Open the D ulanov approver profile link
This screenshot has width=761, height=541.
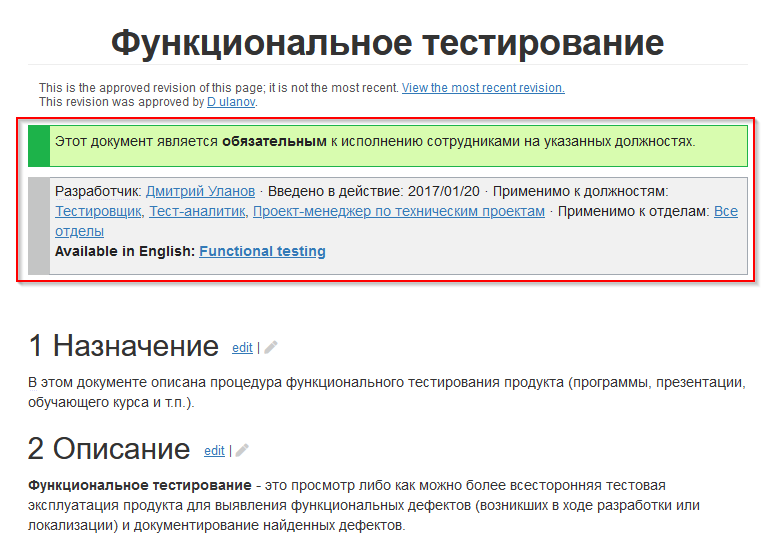[231, 101]
